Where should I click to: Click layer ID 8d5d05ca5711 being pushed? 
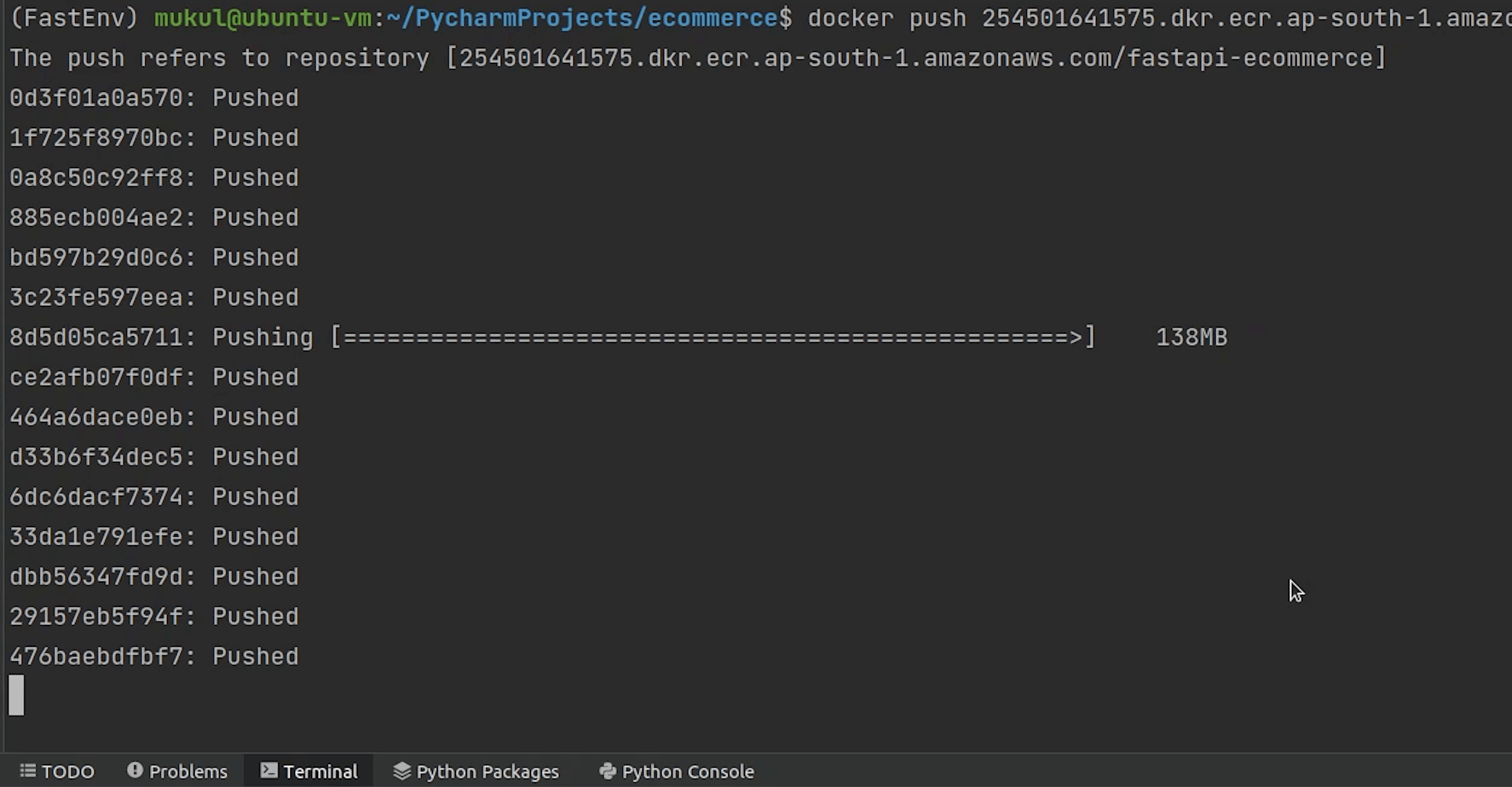click(x=97, y=337)
